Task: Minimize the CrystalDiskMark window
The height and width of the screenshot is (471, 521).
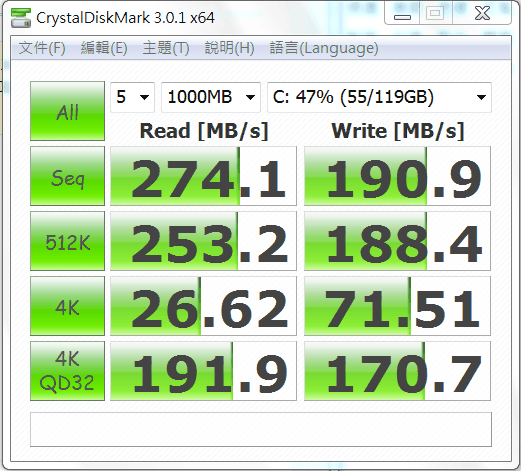Action: 402,13
